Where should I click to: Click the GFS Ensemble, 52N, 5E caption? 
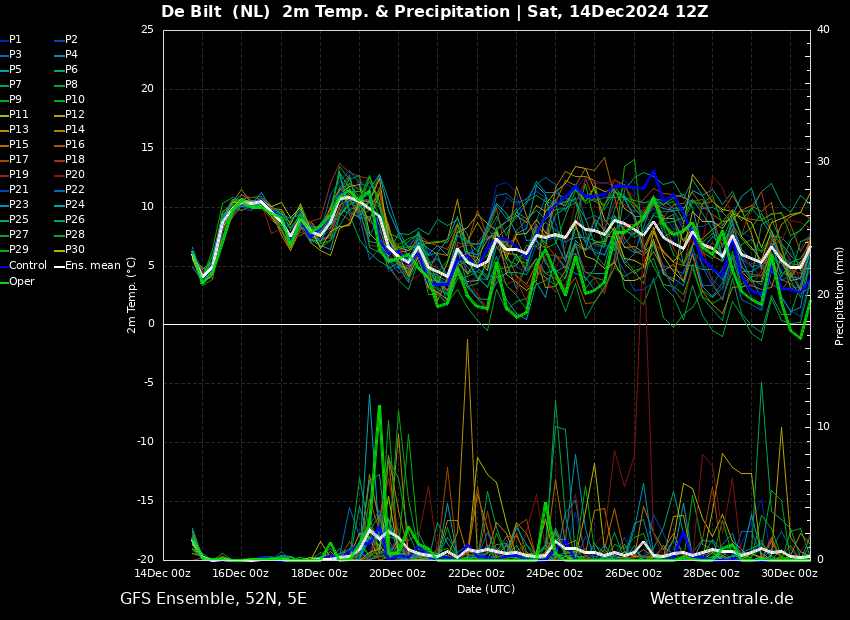213,599
